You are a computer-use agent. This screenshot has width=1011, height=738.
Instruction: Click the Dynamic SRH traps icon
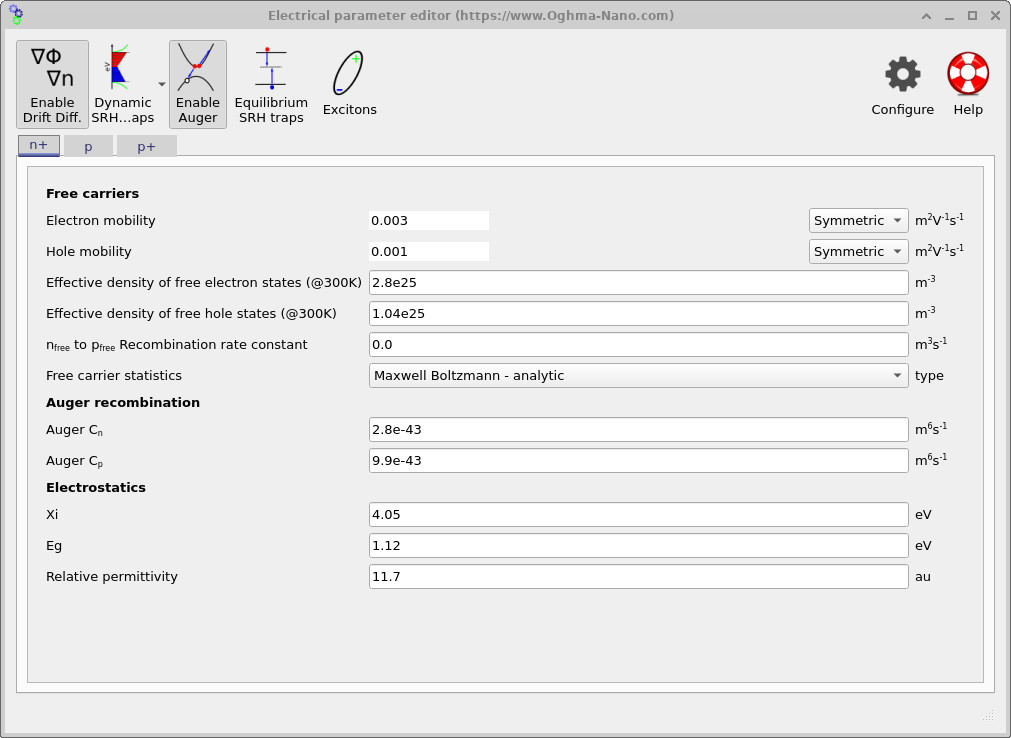pyautogui.click(x=118, y=84)
